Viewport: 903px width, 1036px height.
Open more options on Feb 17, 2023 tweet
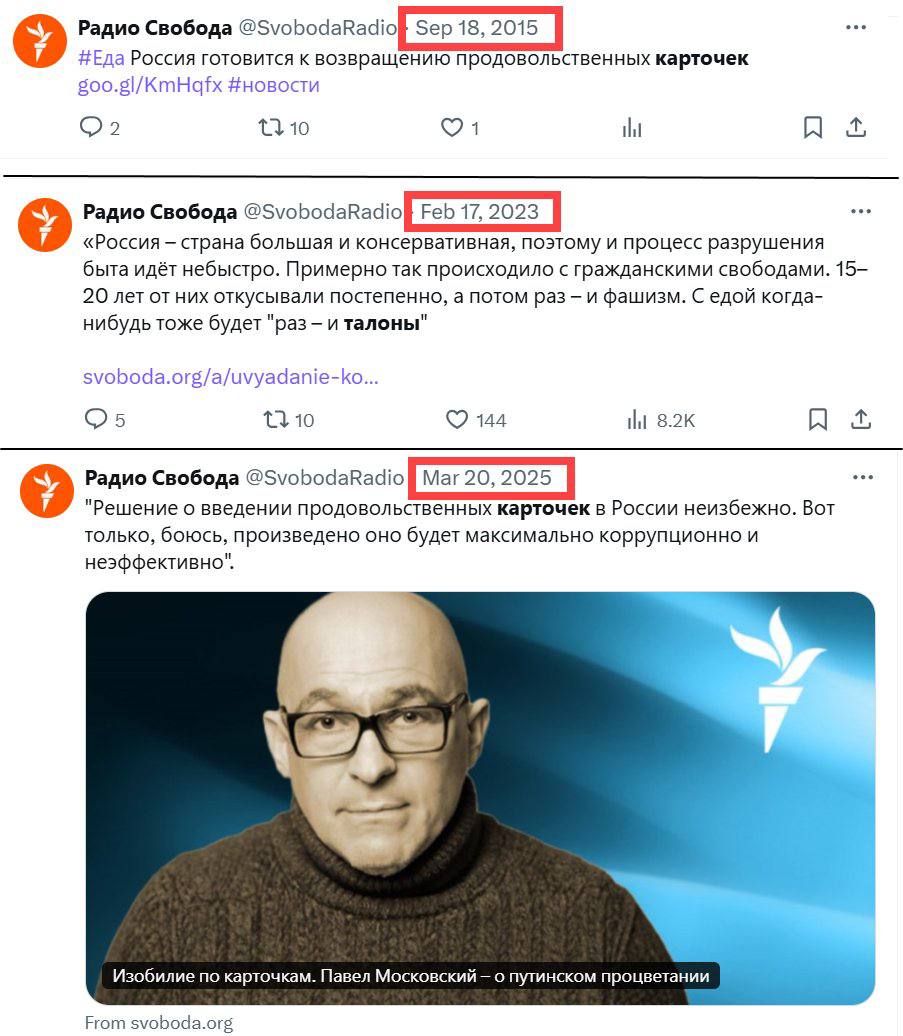click(861, 211)
